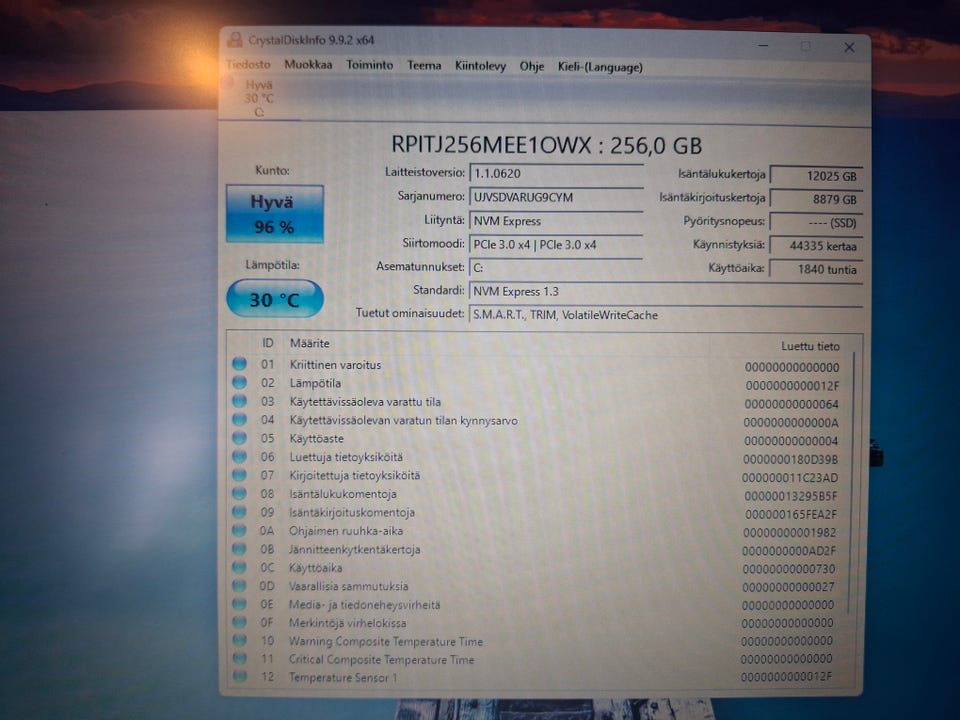Click the serial number field UJVSDVARUG9CYM
This screenshot has width=960, height=720.
coord(556,197)
